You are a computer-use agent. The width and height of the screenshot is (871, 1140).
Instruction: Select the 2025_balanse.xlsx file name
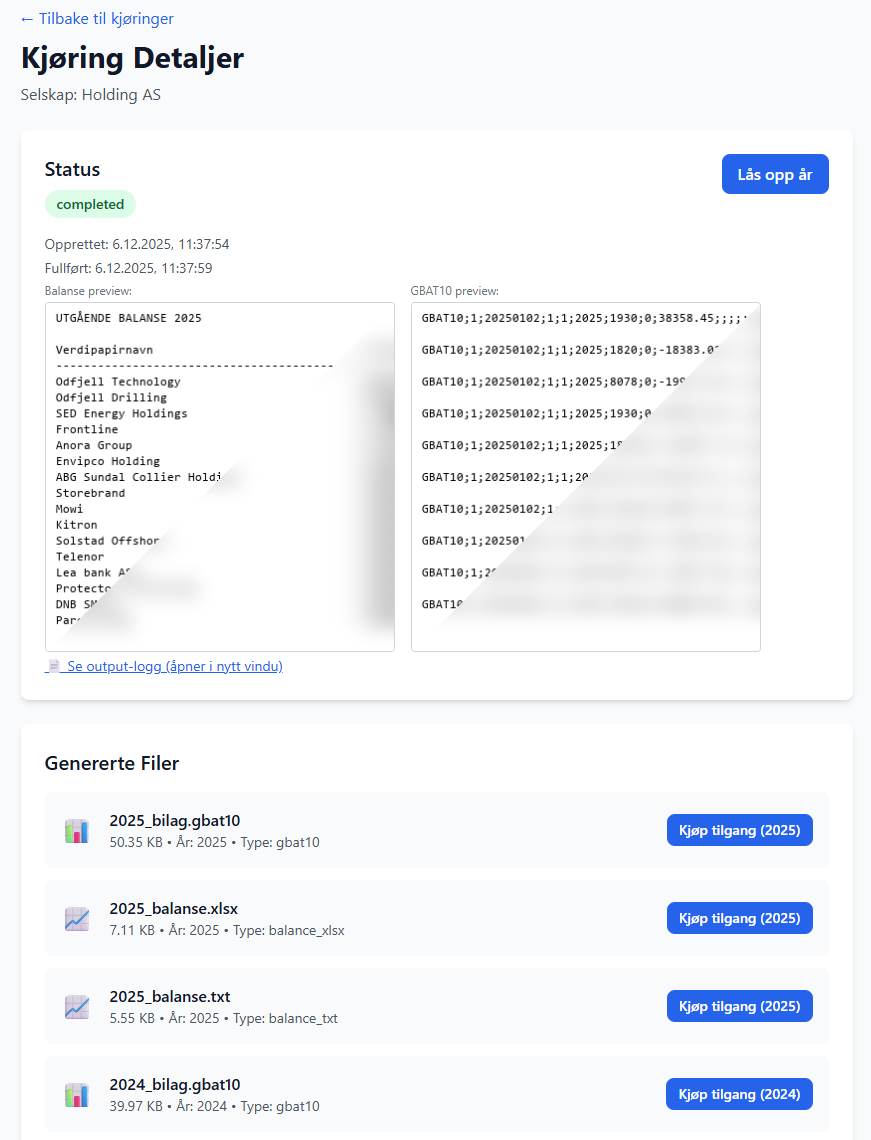174,909
